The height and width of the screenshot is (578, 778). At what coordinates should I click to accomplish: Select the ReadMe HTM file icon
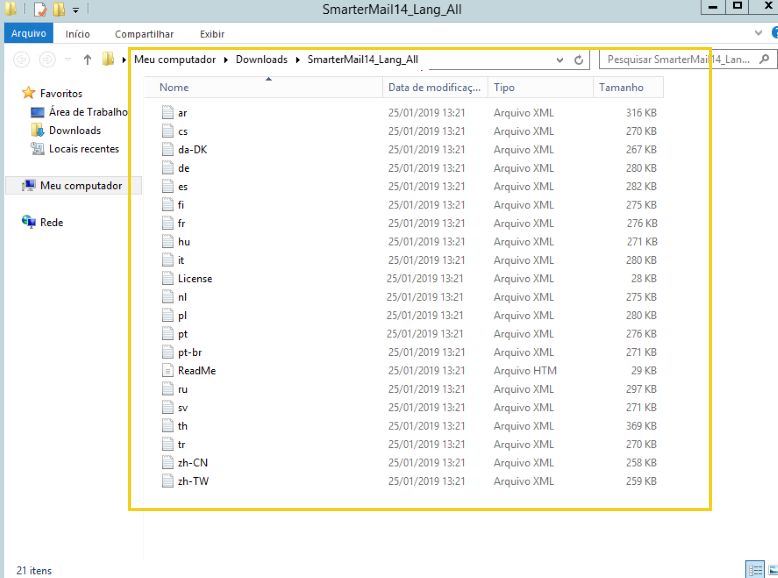pos(168,371)
